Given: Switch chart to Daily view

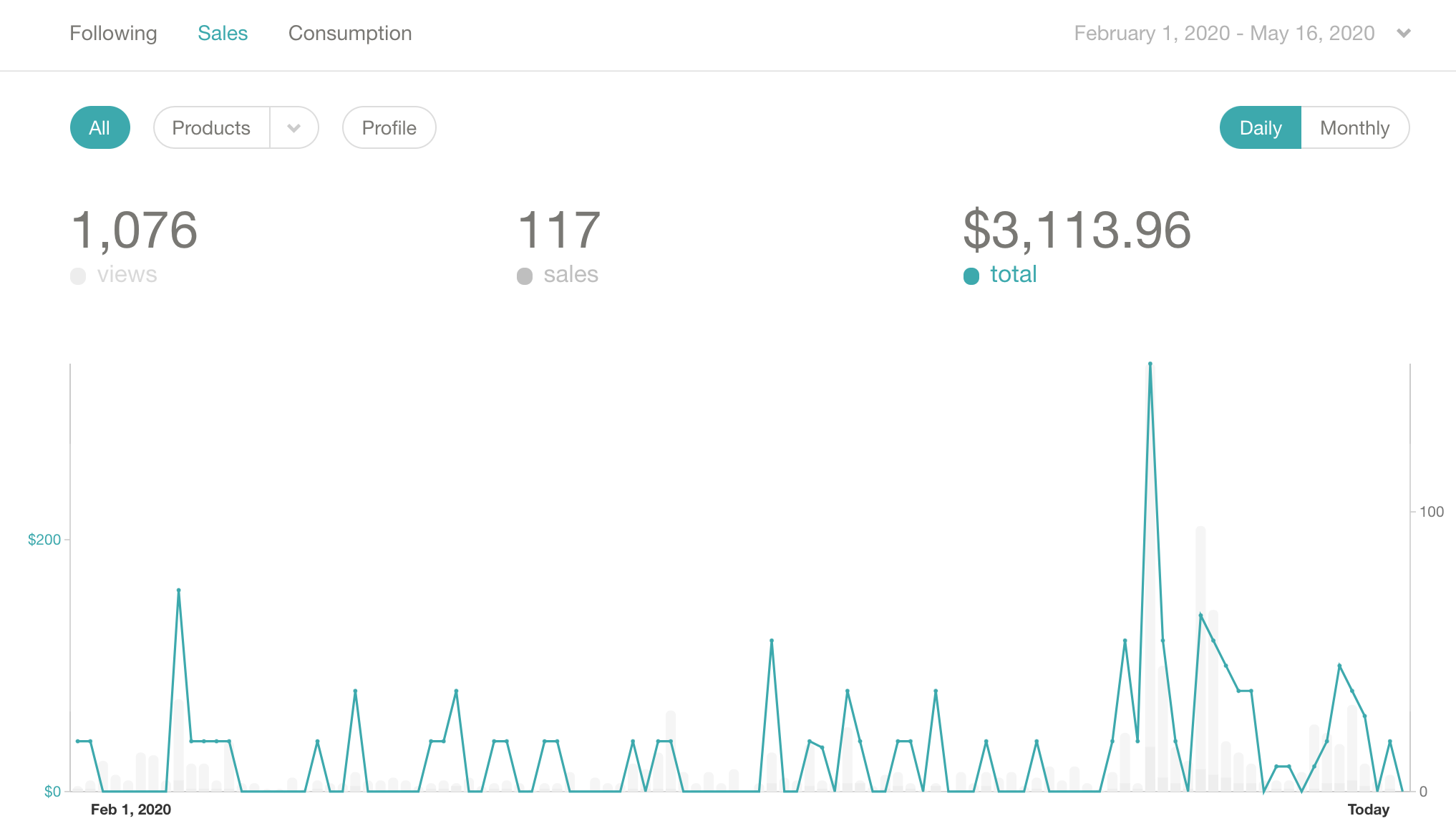Looking at the screenshot, I should tap(1260, 128).
